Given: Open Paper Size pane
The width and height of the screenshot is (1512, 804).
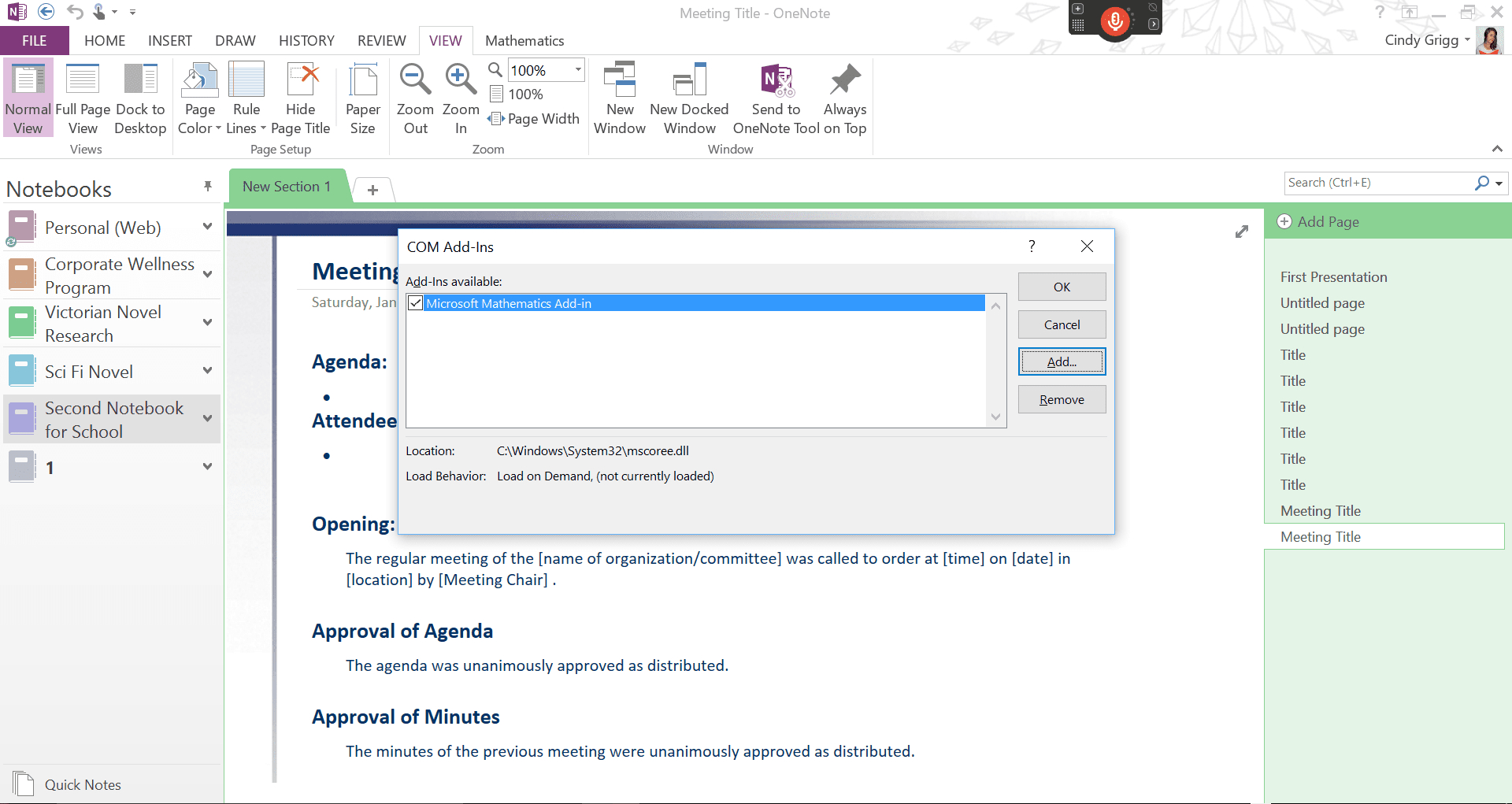Looking at the screenshot, I should coord(362,98).
